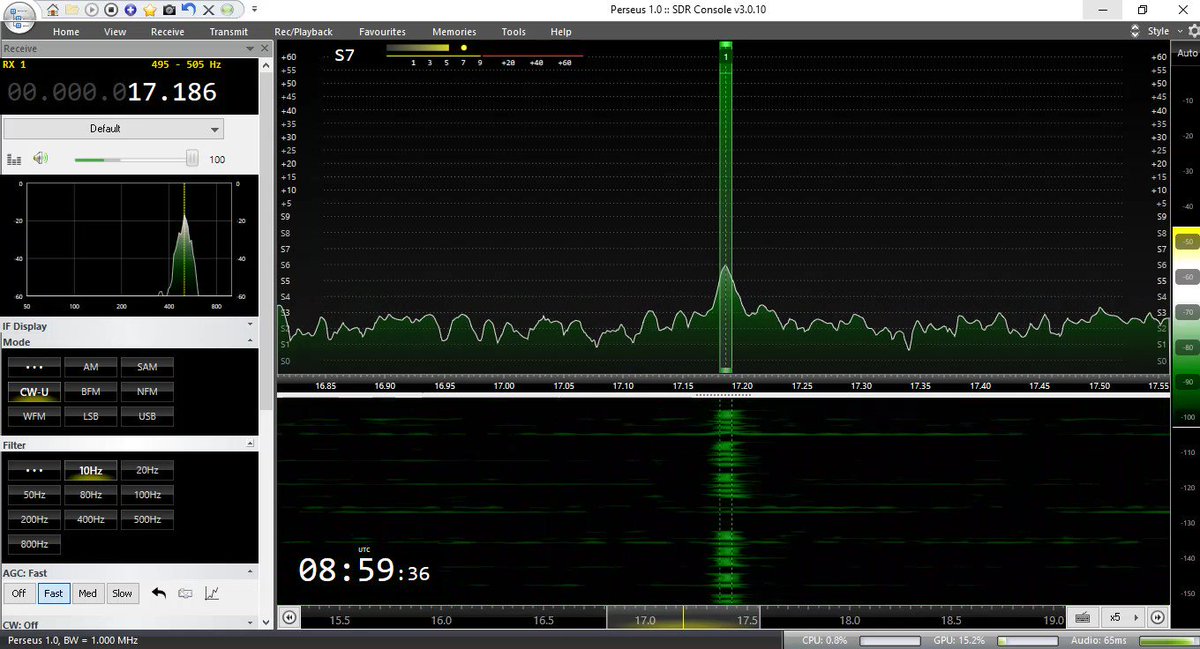Click the AGC graph chart icon
The height and width of the screenshot is (649, 1200).
[212, 593]
